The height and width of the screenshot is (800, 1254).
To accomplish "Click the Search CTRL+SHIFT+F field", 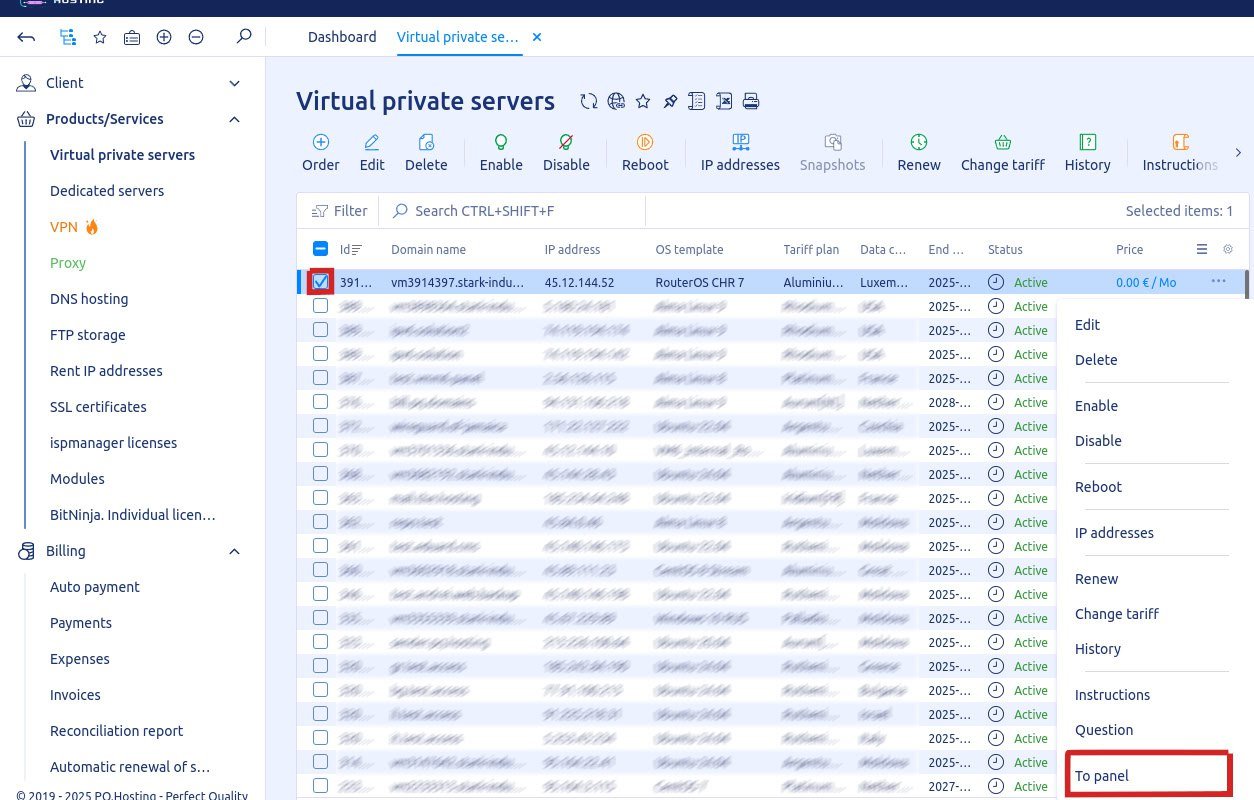I will point(512,211).
